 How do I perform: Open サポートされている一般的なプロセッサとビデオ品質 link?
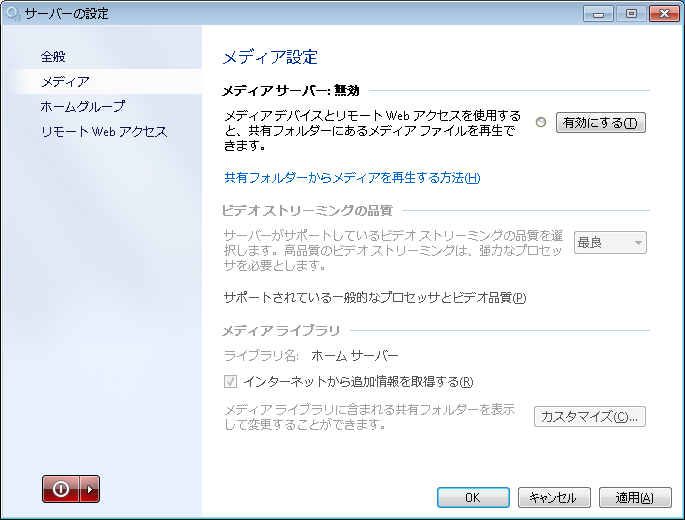[375, 298]
